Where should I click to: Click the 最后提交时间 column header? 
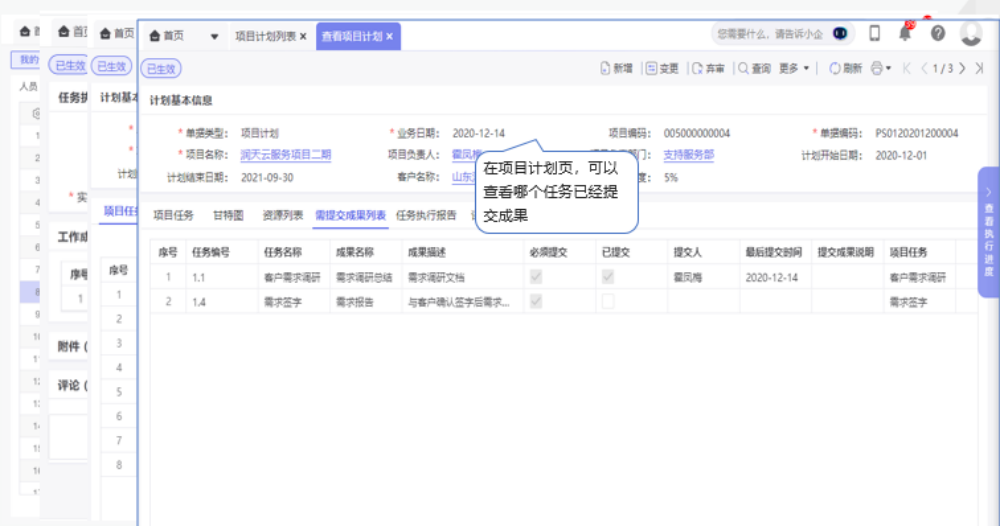[x=774, y=252]
